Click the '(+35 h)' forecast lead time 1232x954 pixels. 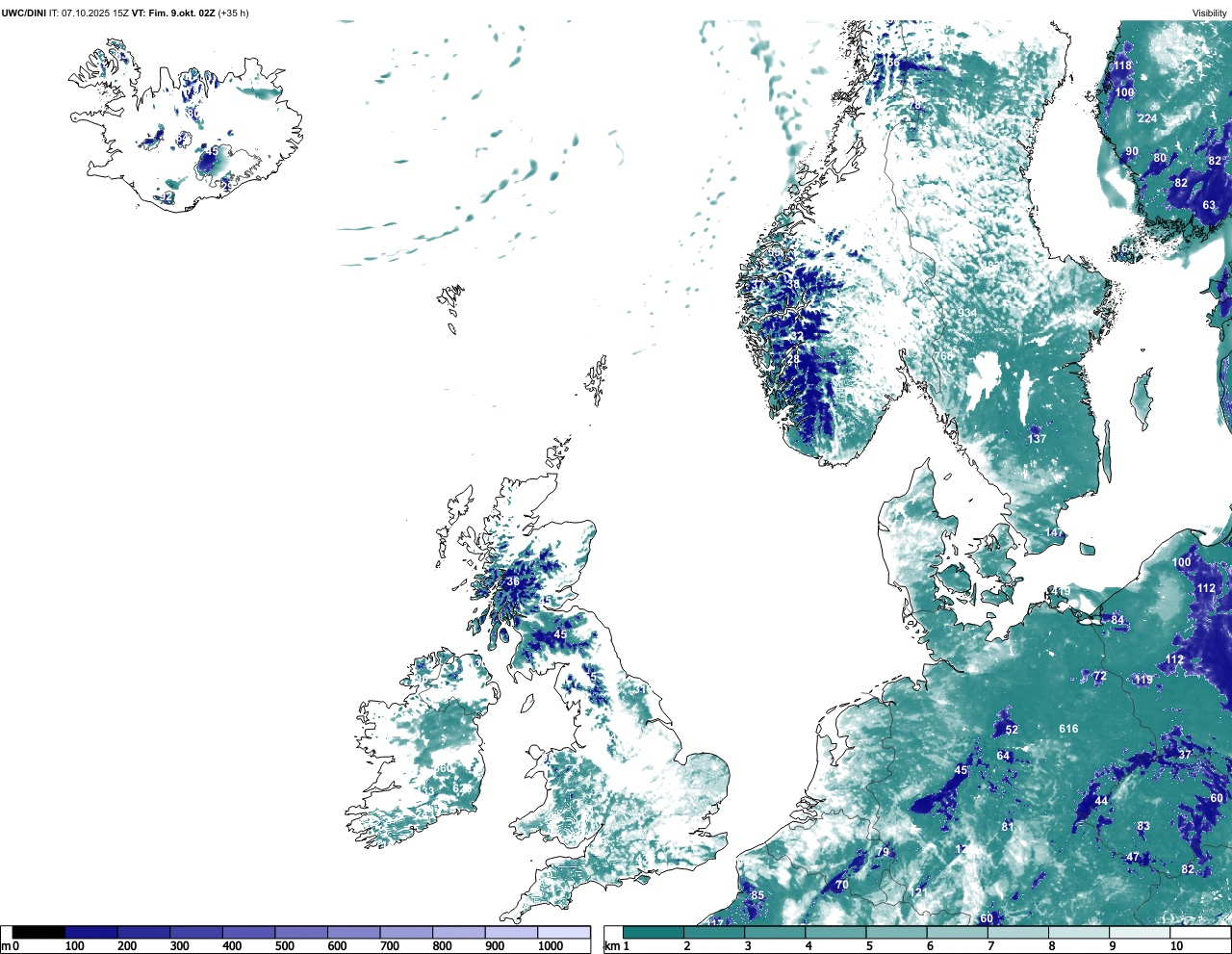[x=234, y=13]
